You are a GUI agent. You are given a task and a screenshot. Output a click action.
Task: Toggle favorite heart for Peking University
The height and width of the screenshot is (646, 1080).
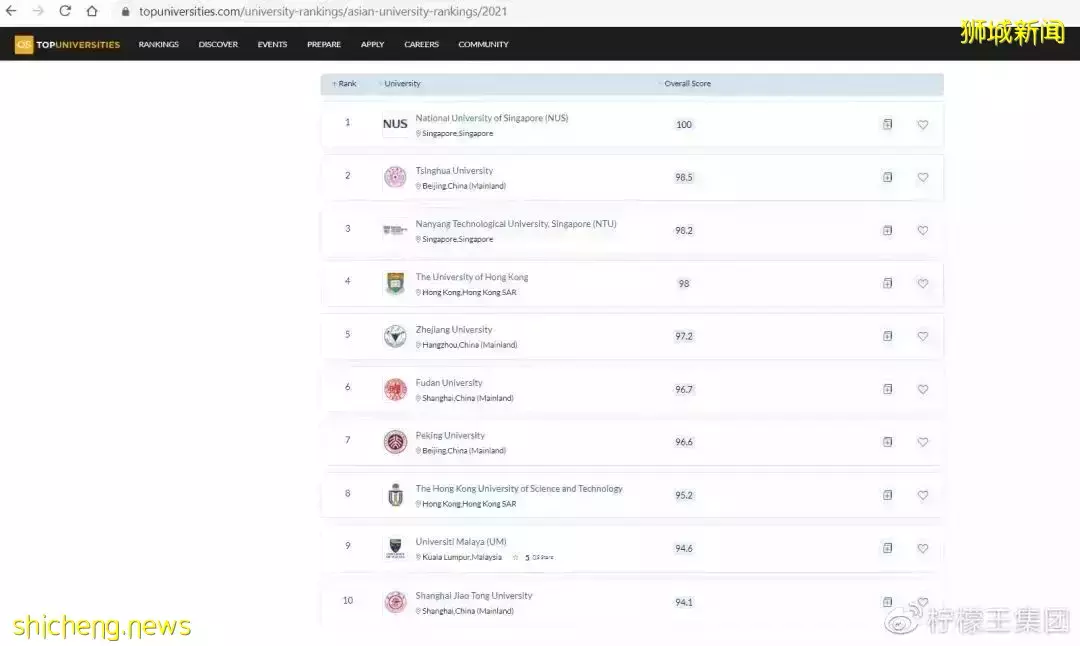coord(922,442)
